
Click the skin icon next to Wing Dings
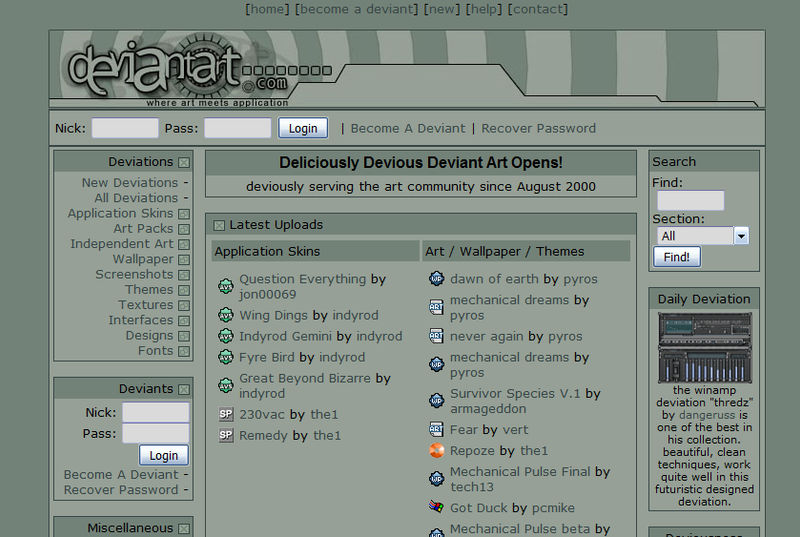pos(226,315)
